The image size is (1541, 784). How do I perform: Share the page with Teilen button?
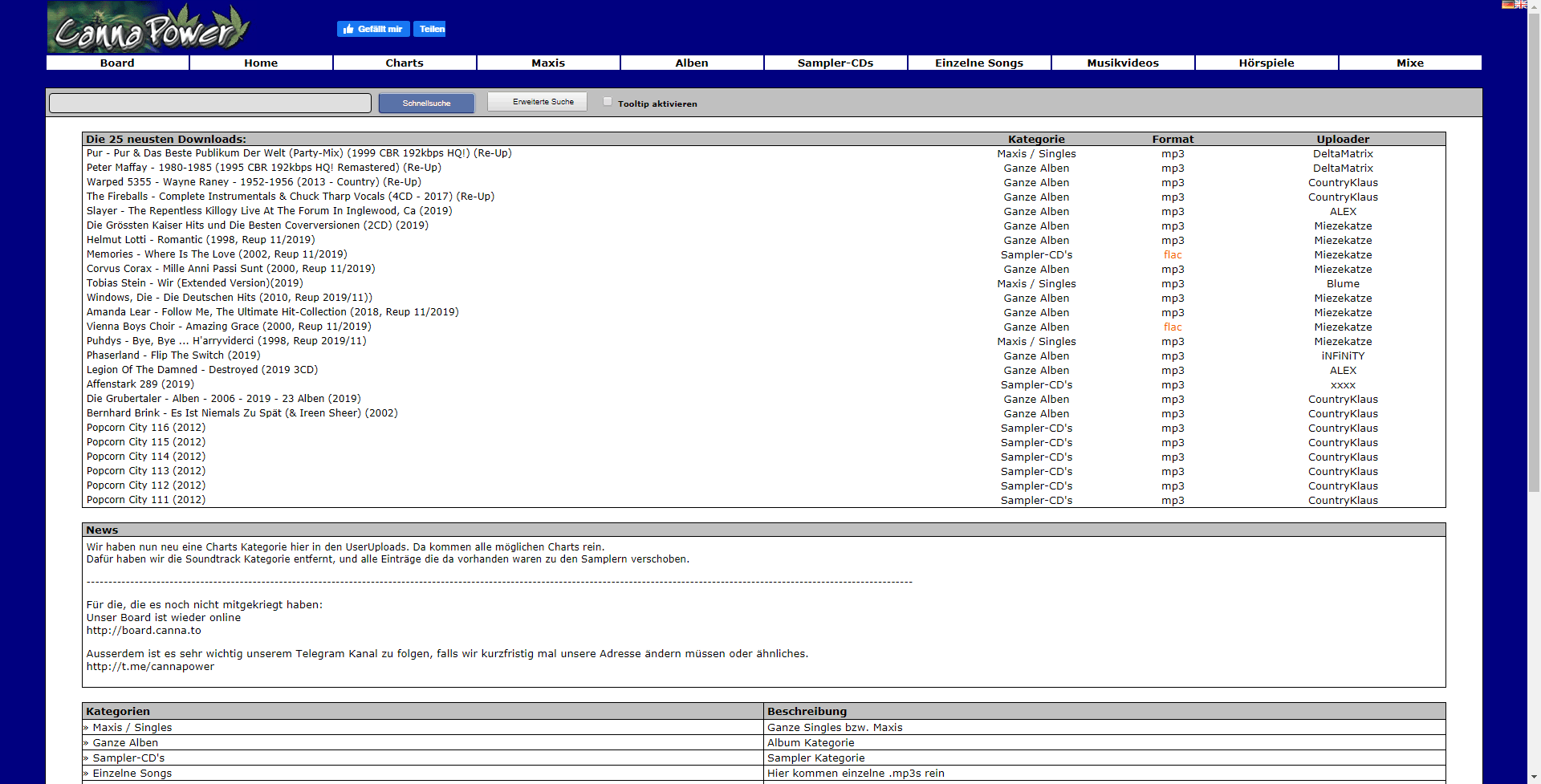pyautogui.click(x=429, y=29)
